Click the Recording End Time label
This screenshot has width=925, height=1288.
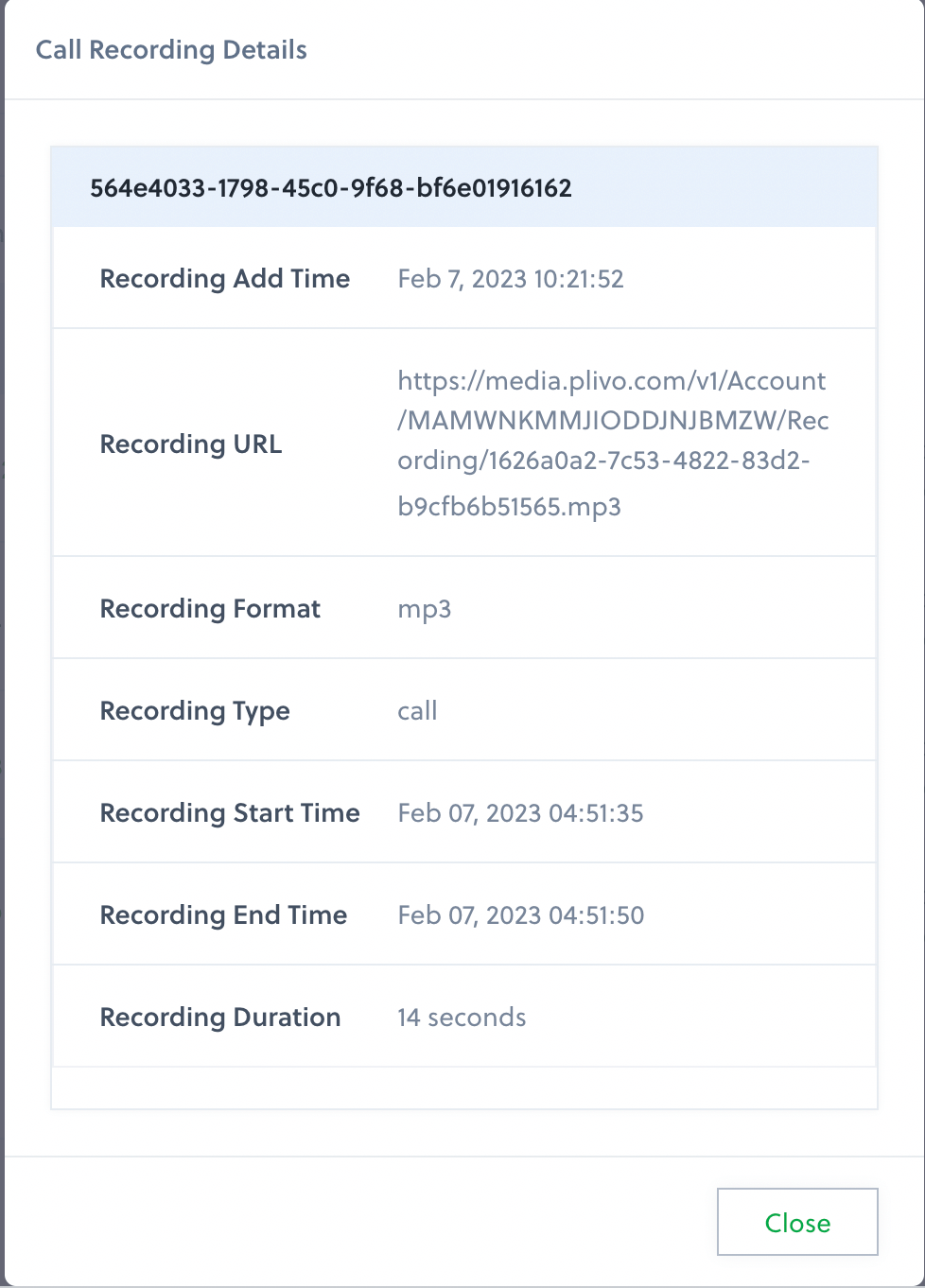click(x=223, y=914)
